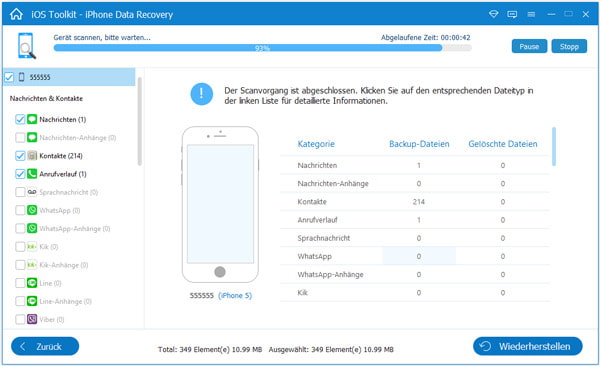Click the Gelöschte Dateien column header
The height and width of the screenshot is (366, 600).
pos(503,144)
